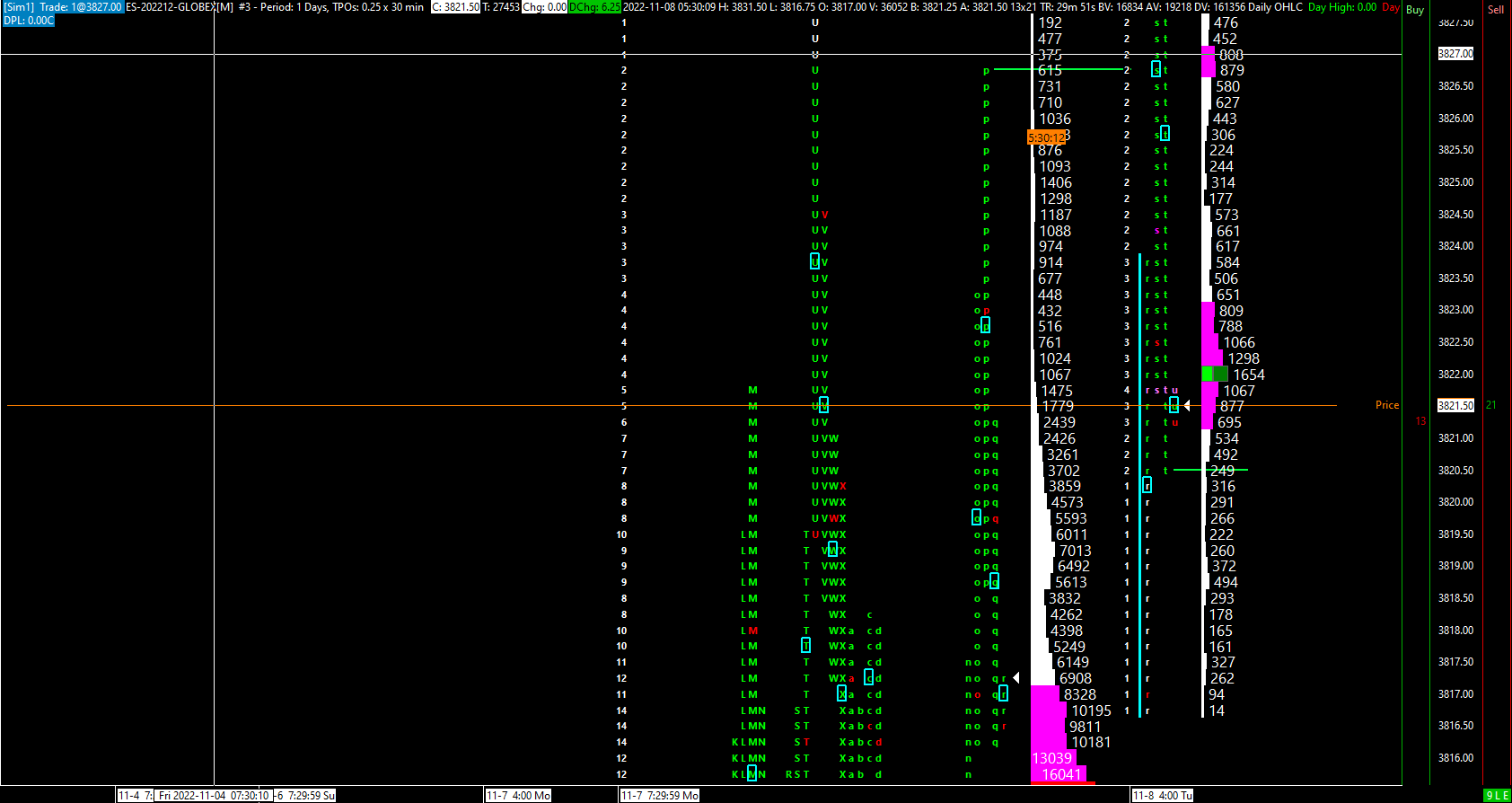Click the Chg: 0.00 header field
Viewport: 1512px width, 803px height.
coord(544,7)
